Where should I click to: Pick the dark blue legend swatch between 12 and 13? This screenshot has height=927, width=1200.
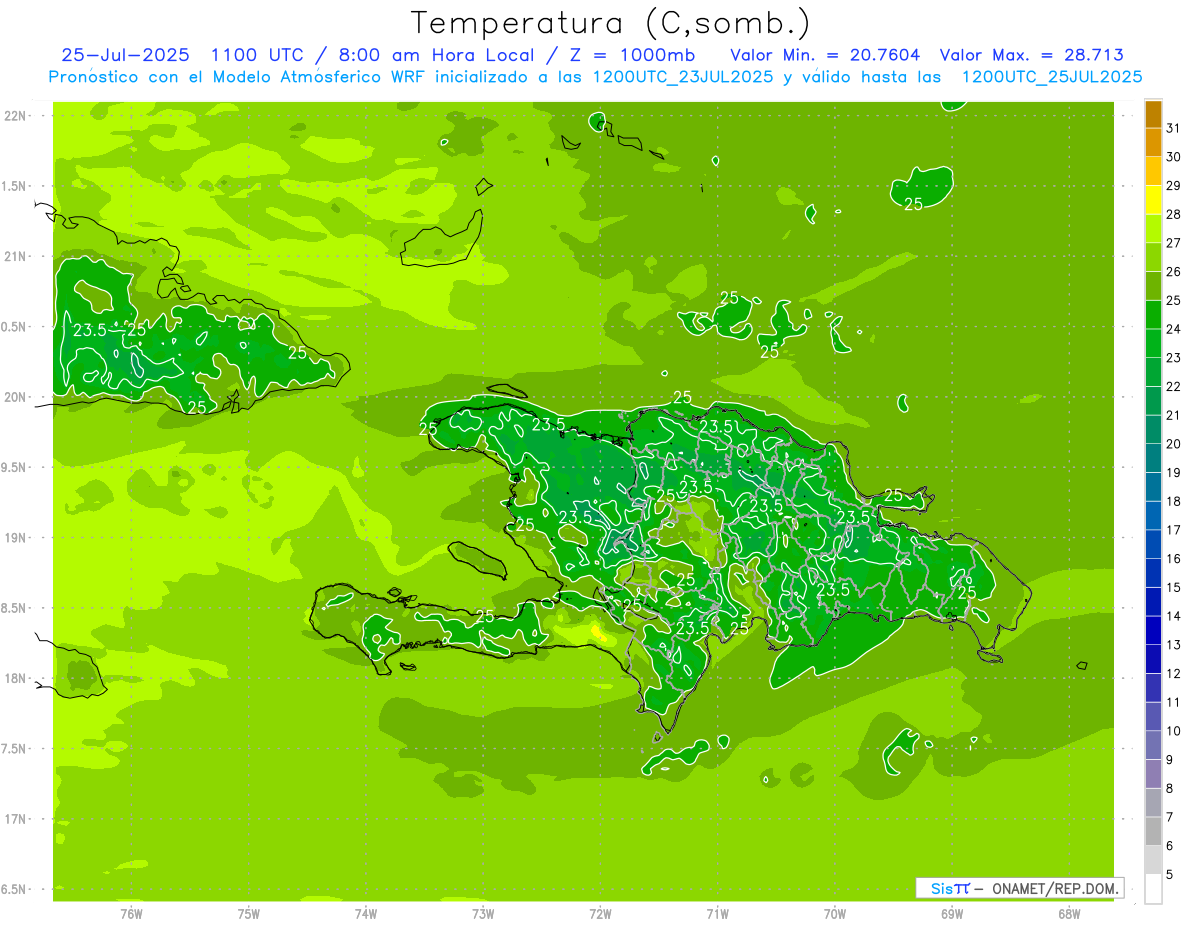tap(1153, 659)
